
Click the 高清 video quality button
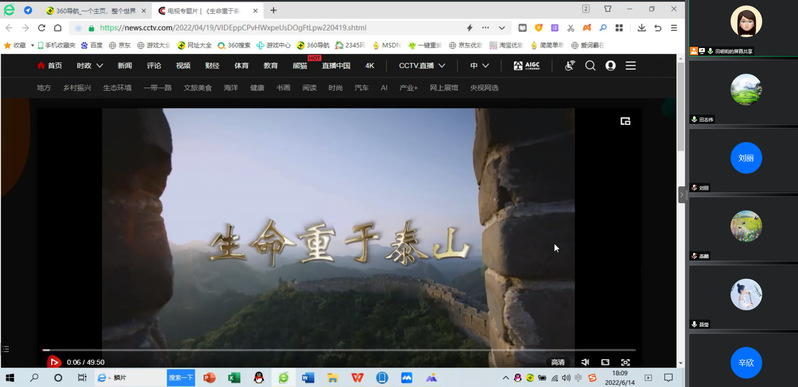point(558,362)
